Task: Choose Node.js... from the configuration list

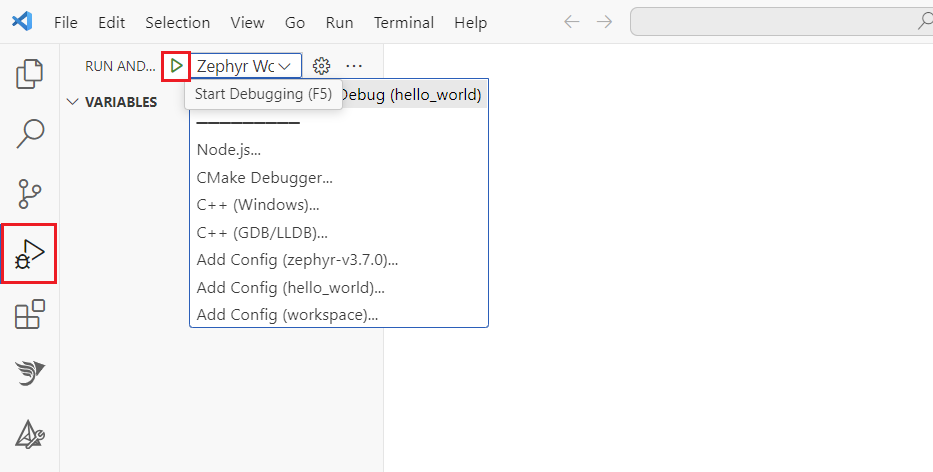Action: tap(339, 150)
